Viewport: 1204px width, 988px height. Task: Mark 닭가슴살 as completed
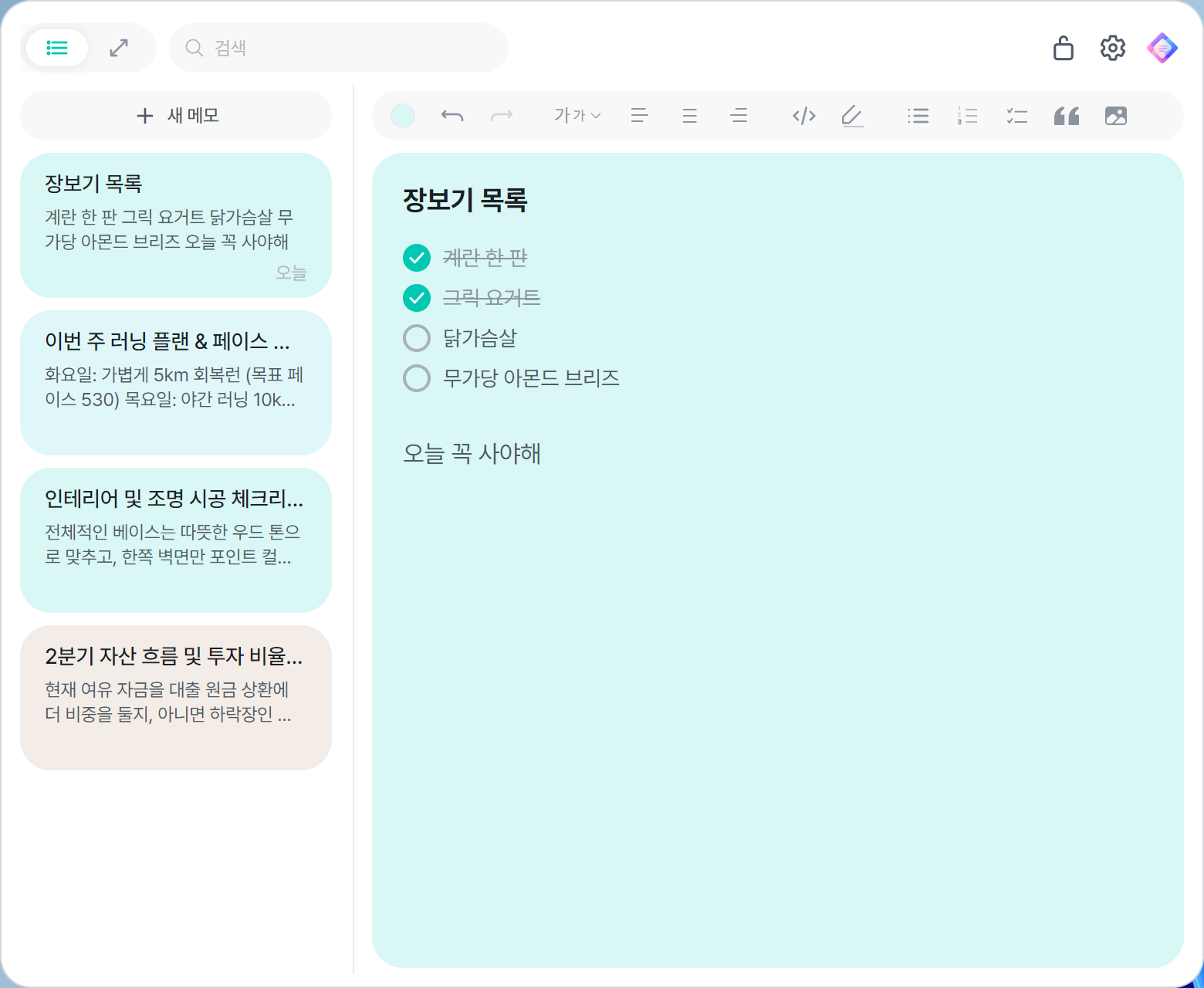pyautogui.click(x=416, y=337)
